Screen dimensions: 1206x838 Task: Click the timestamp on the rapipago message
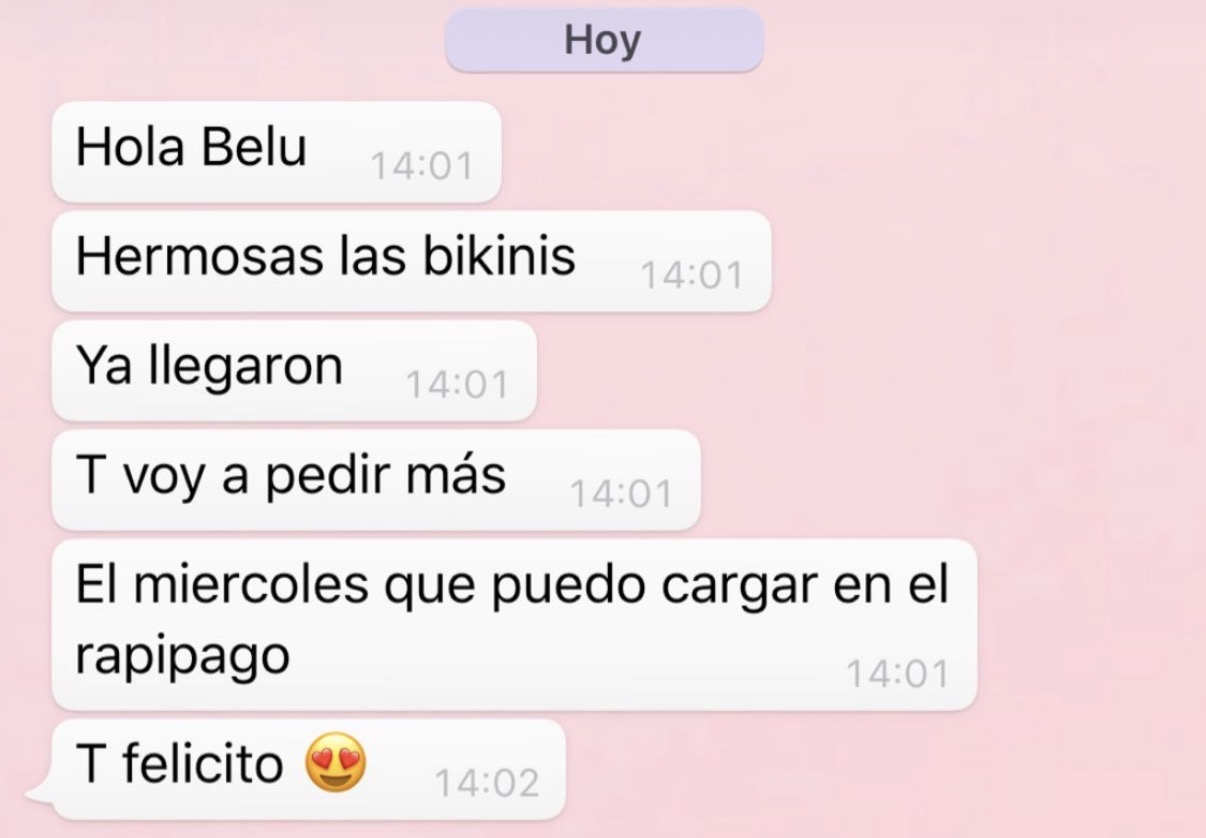click(897, 674)
